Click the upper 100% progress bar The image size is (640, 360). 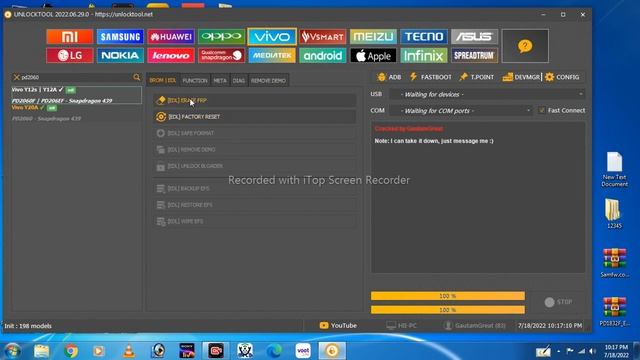click(x=448, y=296)
